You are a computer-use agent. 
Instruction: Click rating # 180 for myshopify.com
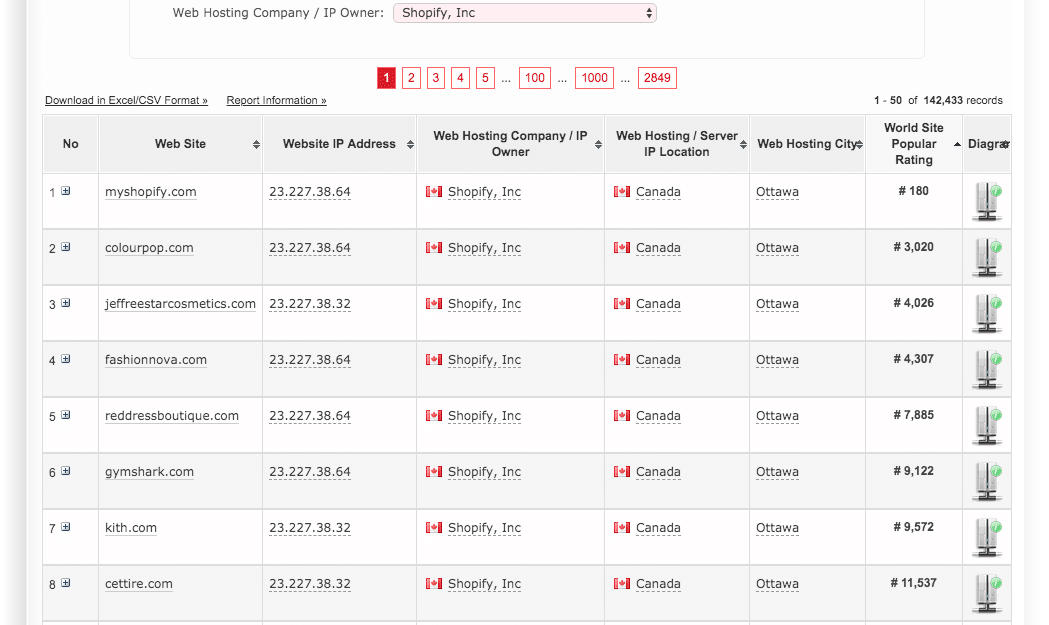tap(914, 191)
